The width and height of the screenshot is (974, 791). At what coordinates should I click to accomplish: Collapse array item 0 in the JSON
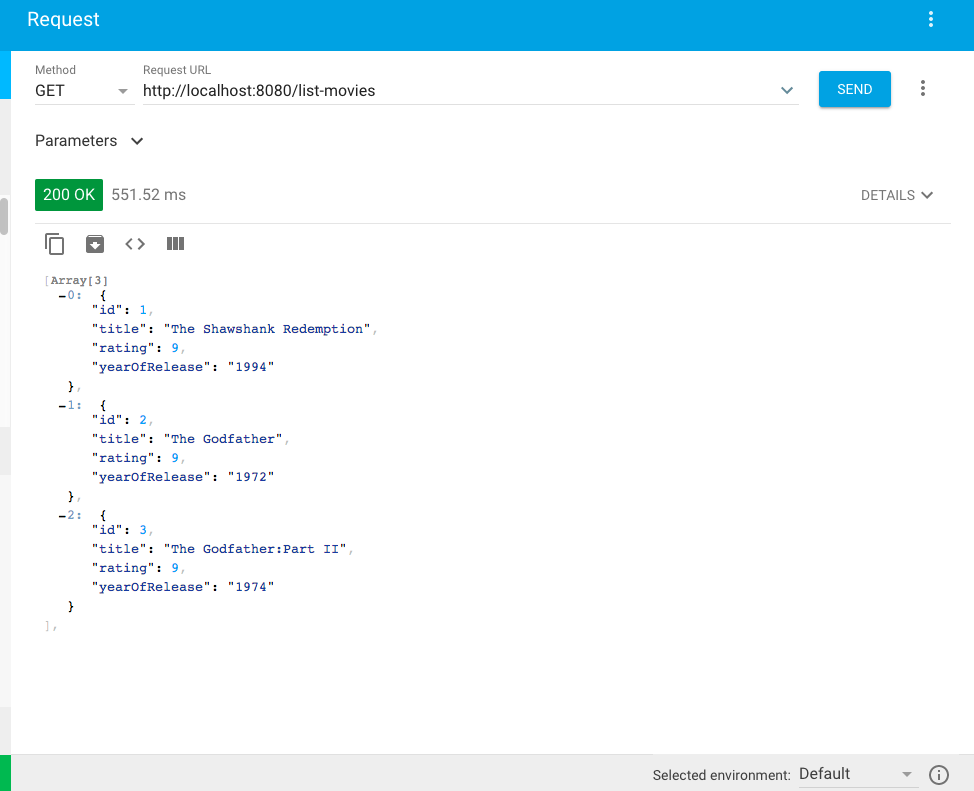62,296
